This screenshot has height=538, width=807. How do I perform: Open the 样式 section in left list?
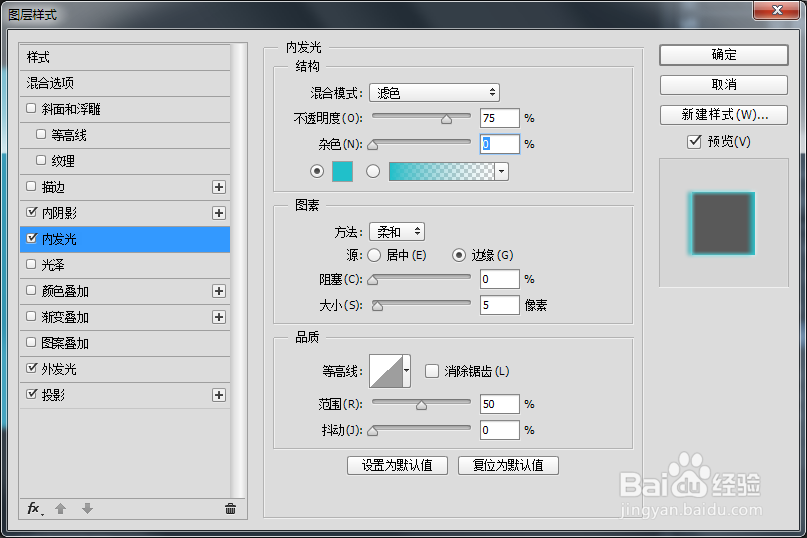[125, 57]
